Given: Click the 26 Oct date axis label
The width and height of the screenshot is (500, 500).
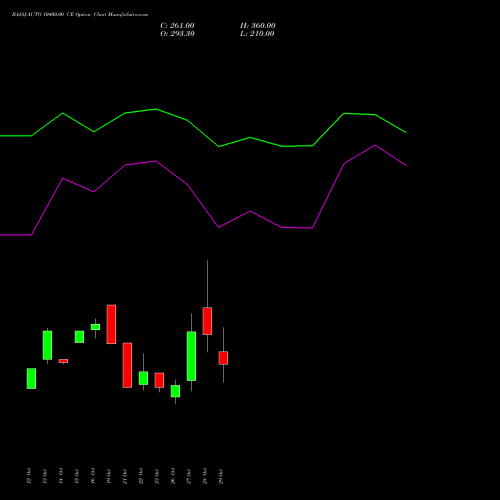Looking at the screenshot, I should 173,476.
